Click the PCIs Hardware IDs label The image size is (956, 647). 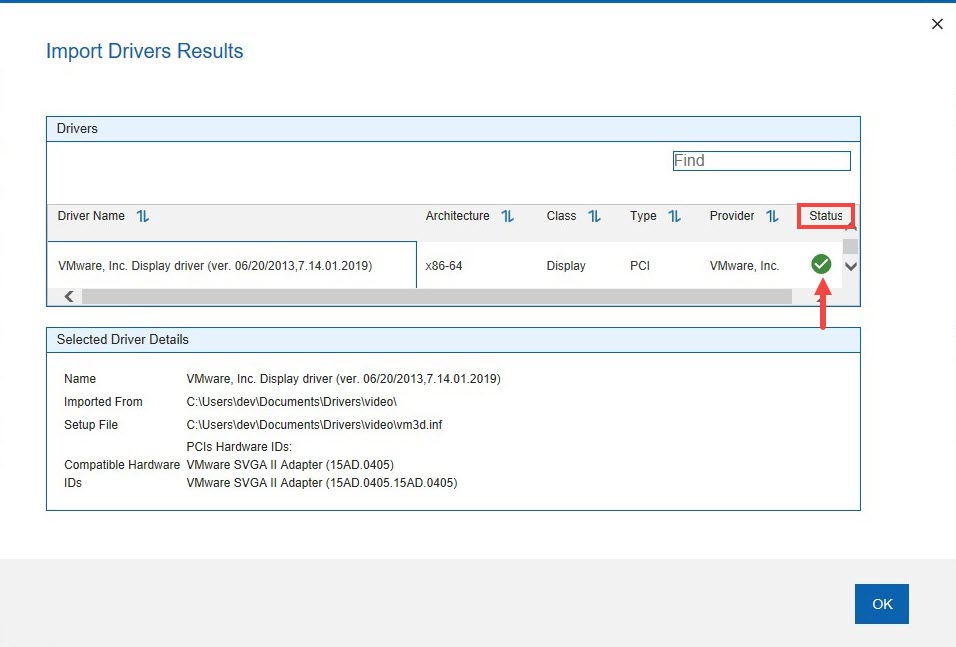tap(239, 446)
